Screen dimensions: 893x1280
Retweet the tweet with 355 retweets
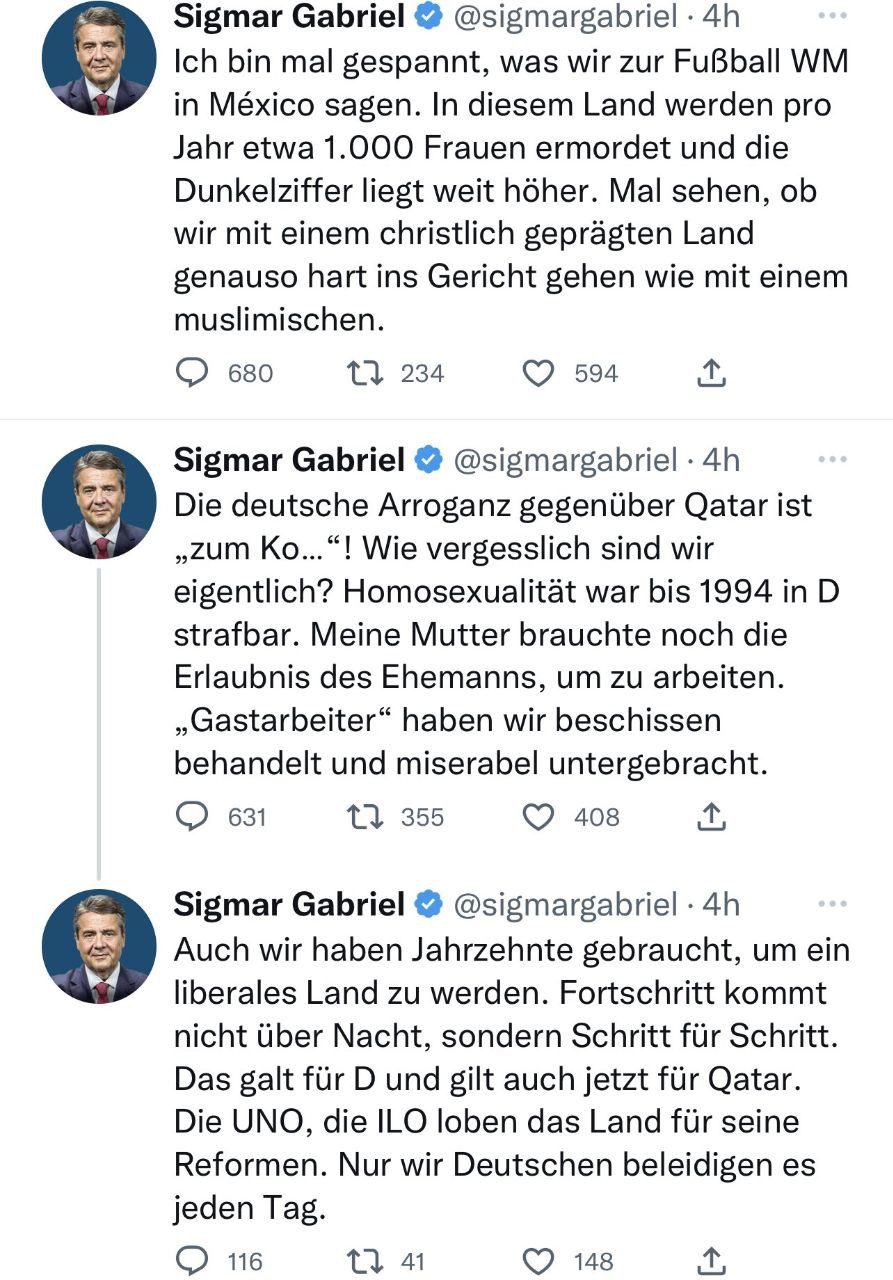(x=357, y=817)
